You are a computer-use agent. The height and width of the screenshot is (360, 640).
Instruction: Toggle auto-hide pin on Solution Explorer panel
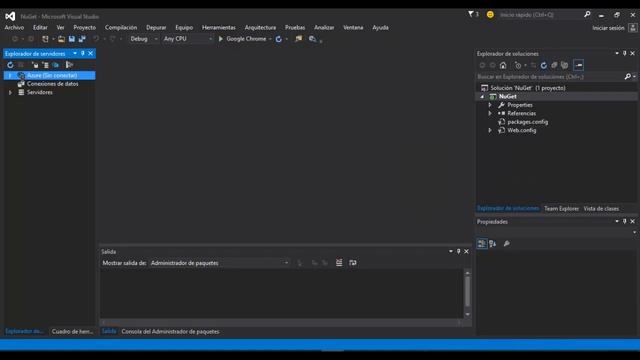(x=624, y=53)
